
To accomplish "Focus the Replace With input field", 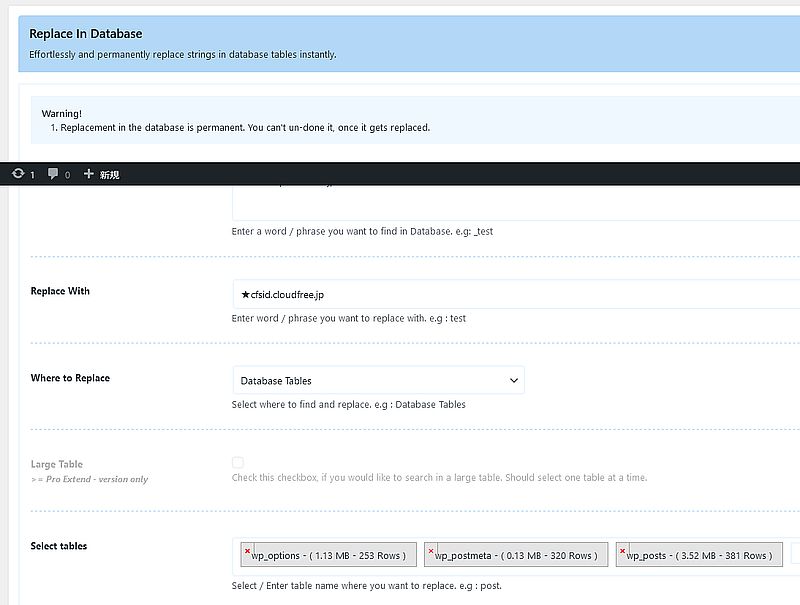I will [516, 294].
